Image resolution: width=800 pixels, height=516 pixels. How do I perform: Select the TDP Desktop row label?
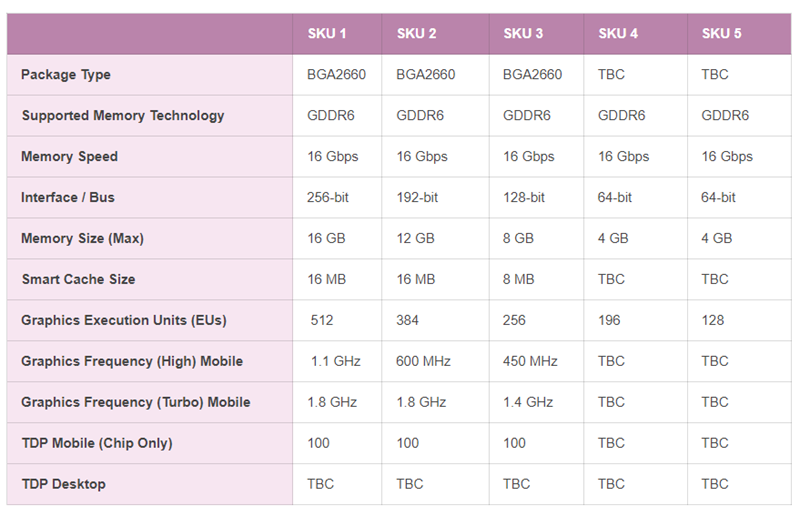pos(64,484)
